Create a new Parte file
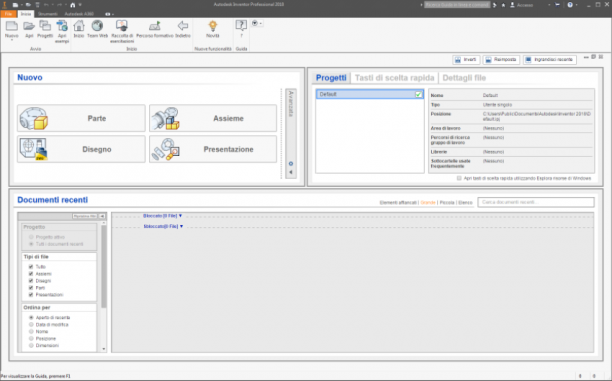Screen dimensions: 612x381 (81, 118)
